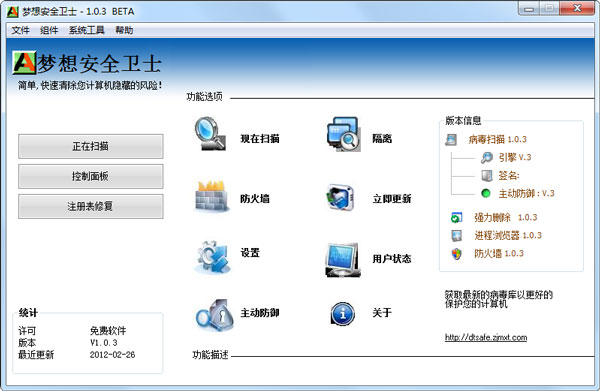Click the 签名 document icon
The width and height of the screenshot is (600, 391).
pyautogui.click(x=487, y=176)
